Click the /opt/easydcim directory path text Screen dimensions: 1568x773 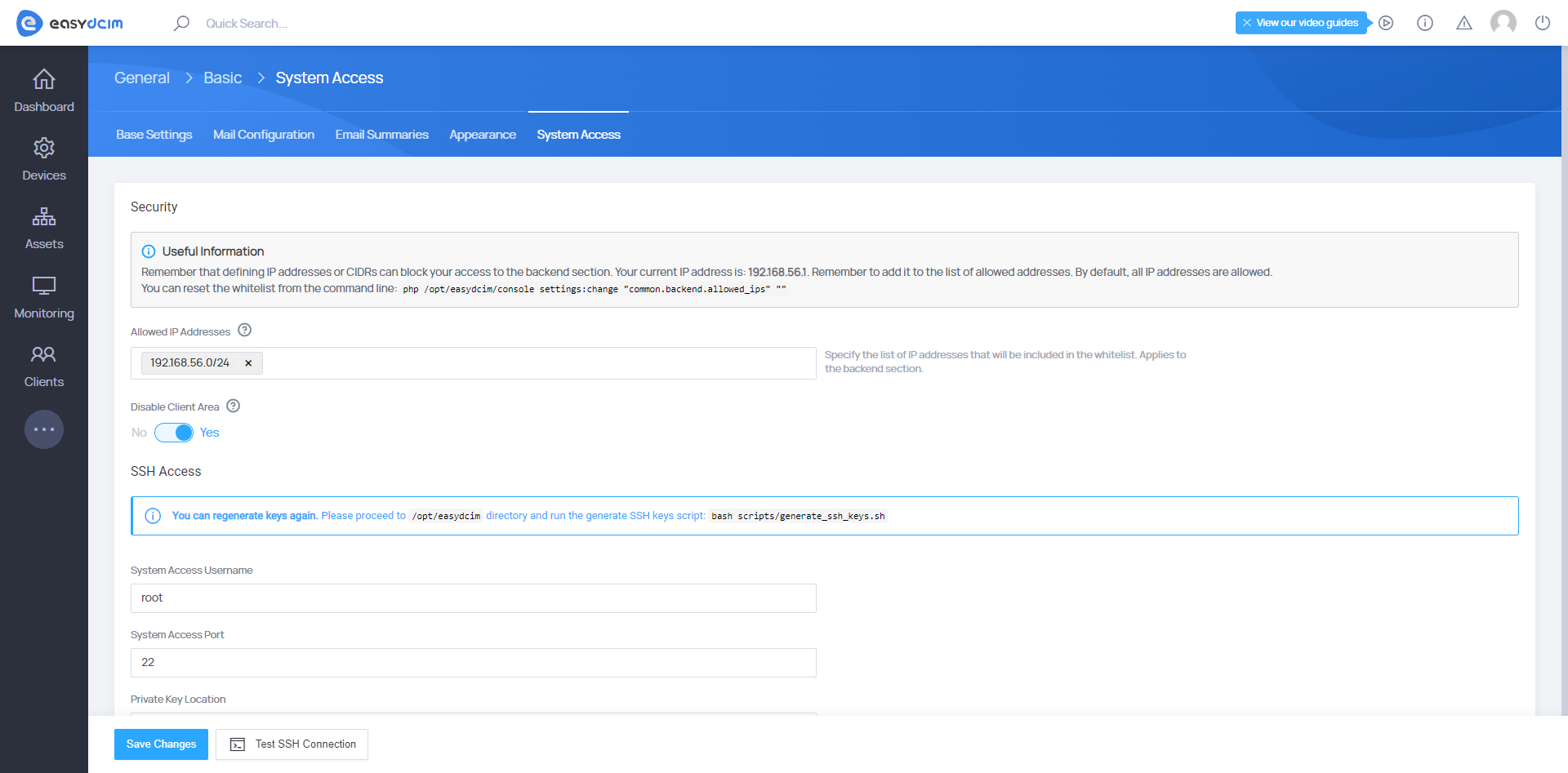click(x=446, y=516)
